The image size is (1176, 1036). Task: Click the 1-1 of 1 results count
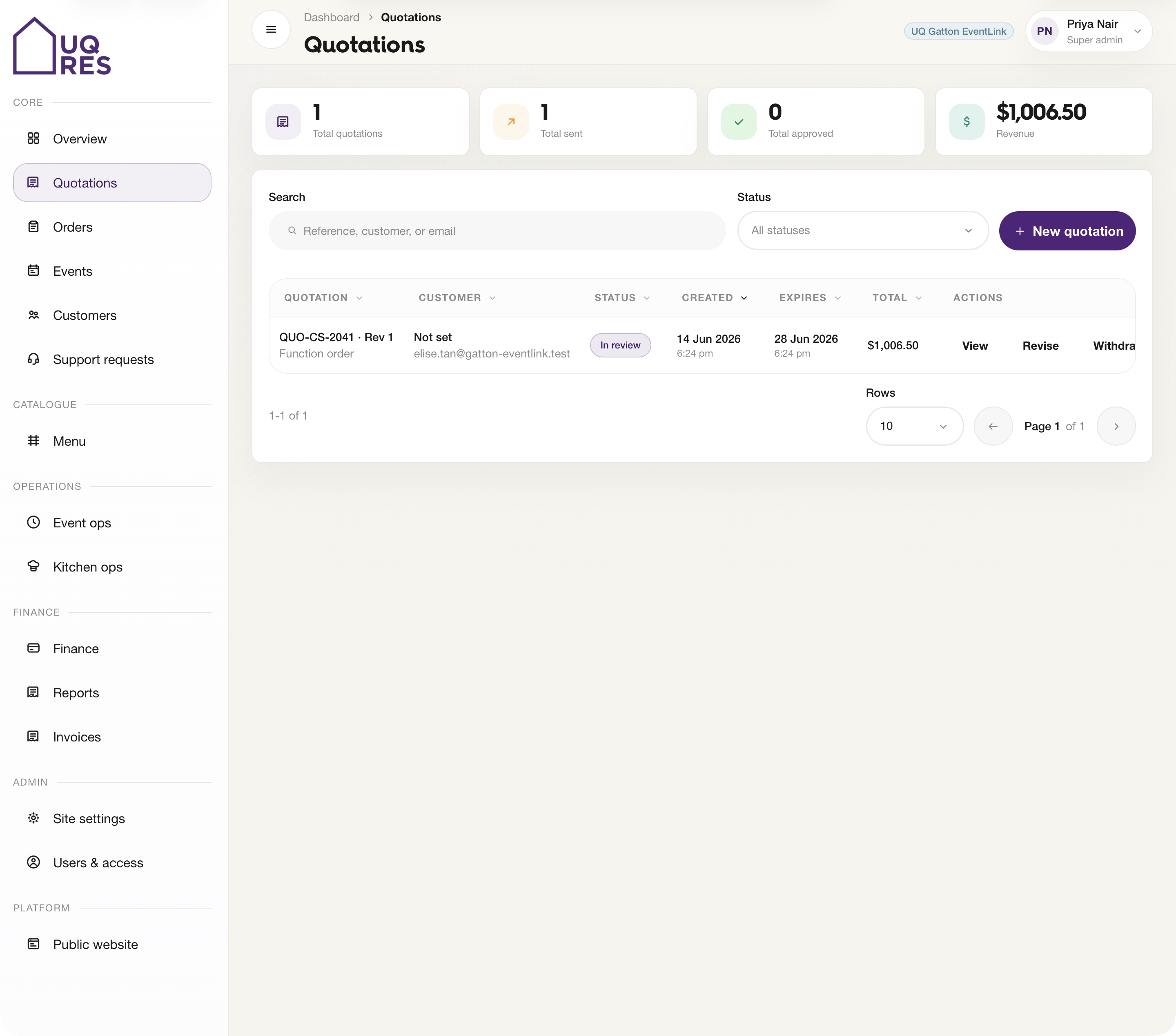[288, 415]
